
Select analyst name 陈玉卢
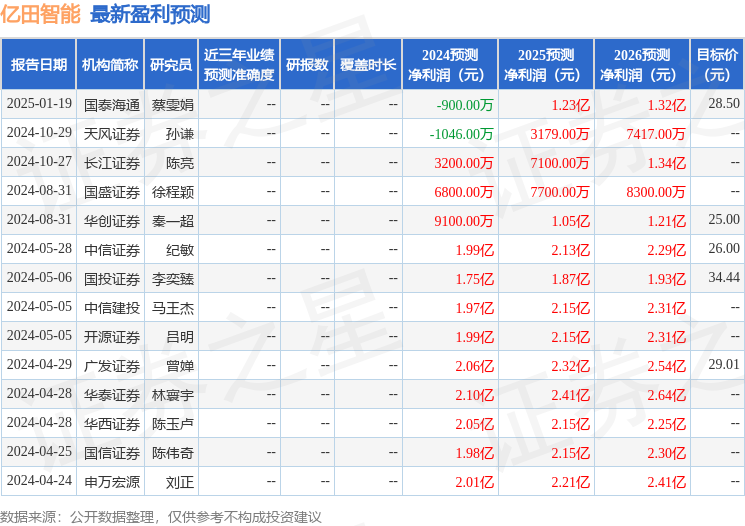coord(172,424)
